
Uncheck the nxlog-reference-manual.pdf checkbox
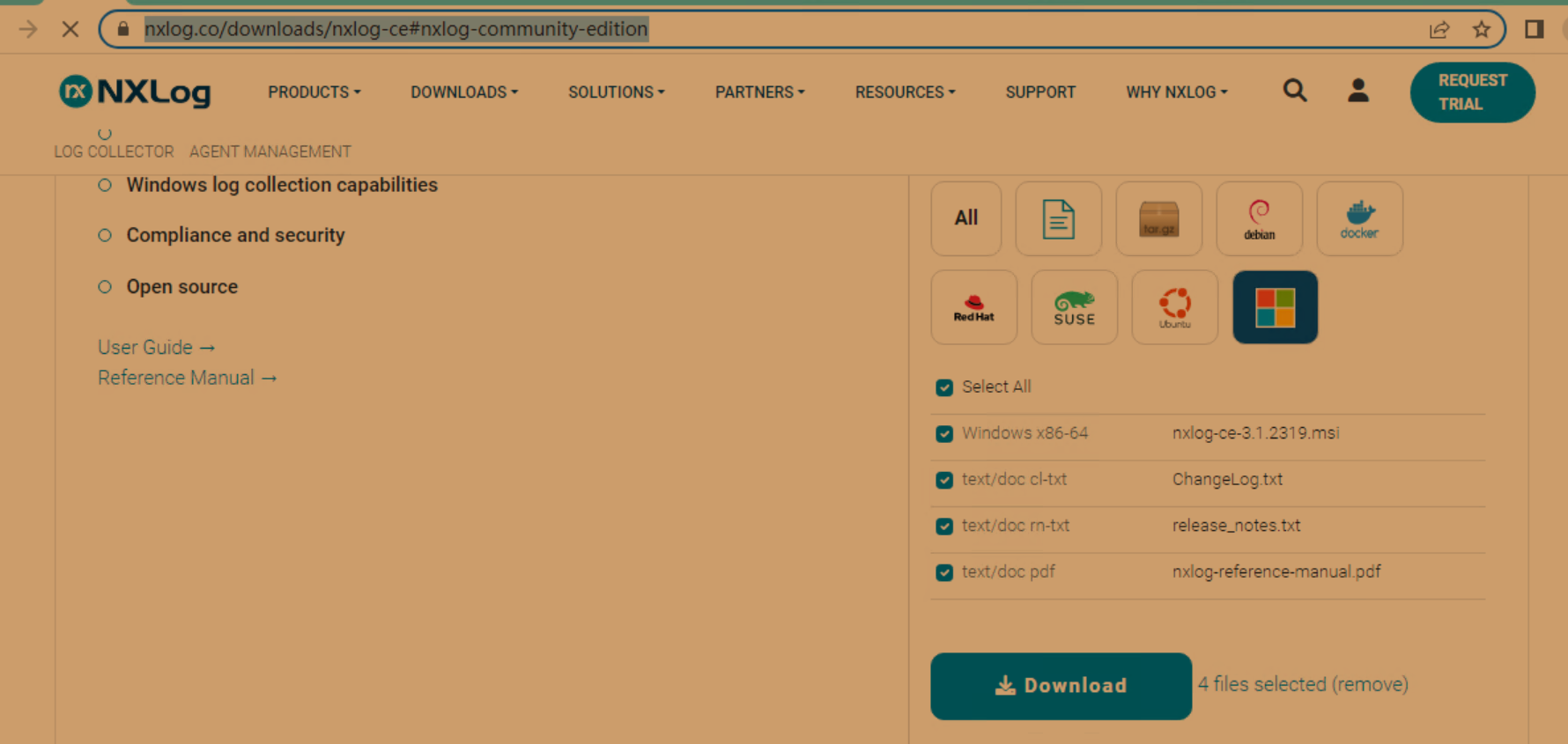tap(944, 572)
